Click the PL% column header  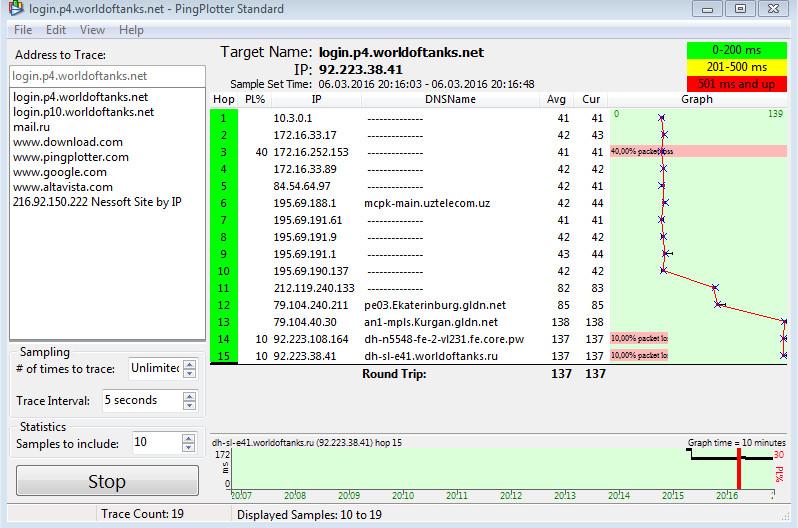255,99
